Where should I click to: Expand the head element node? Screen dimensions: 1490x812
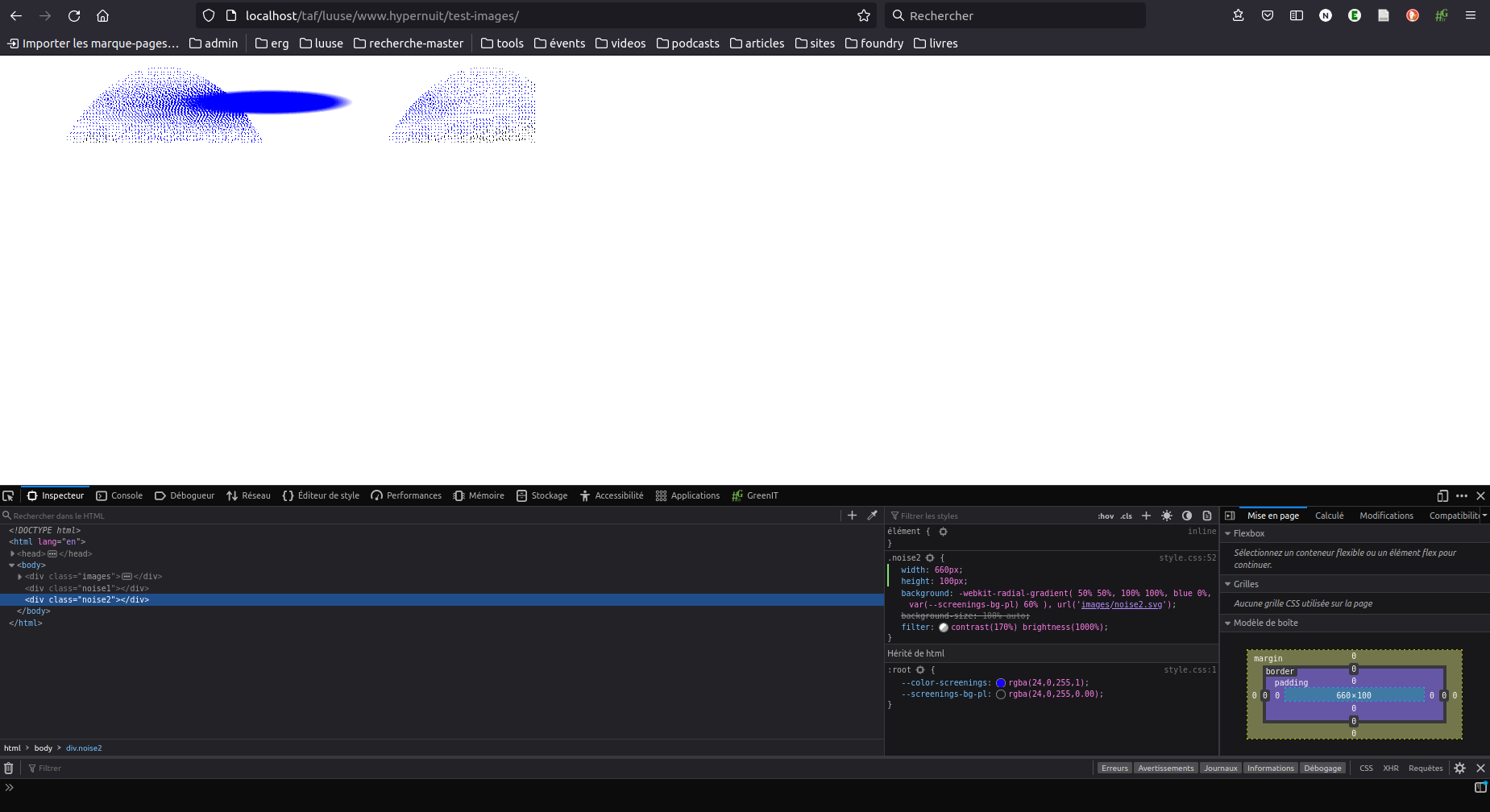click(x=12, y=554)
